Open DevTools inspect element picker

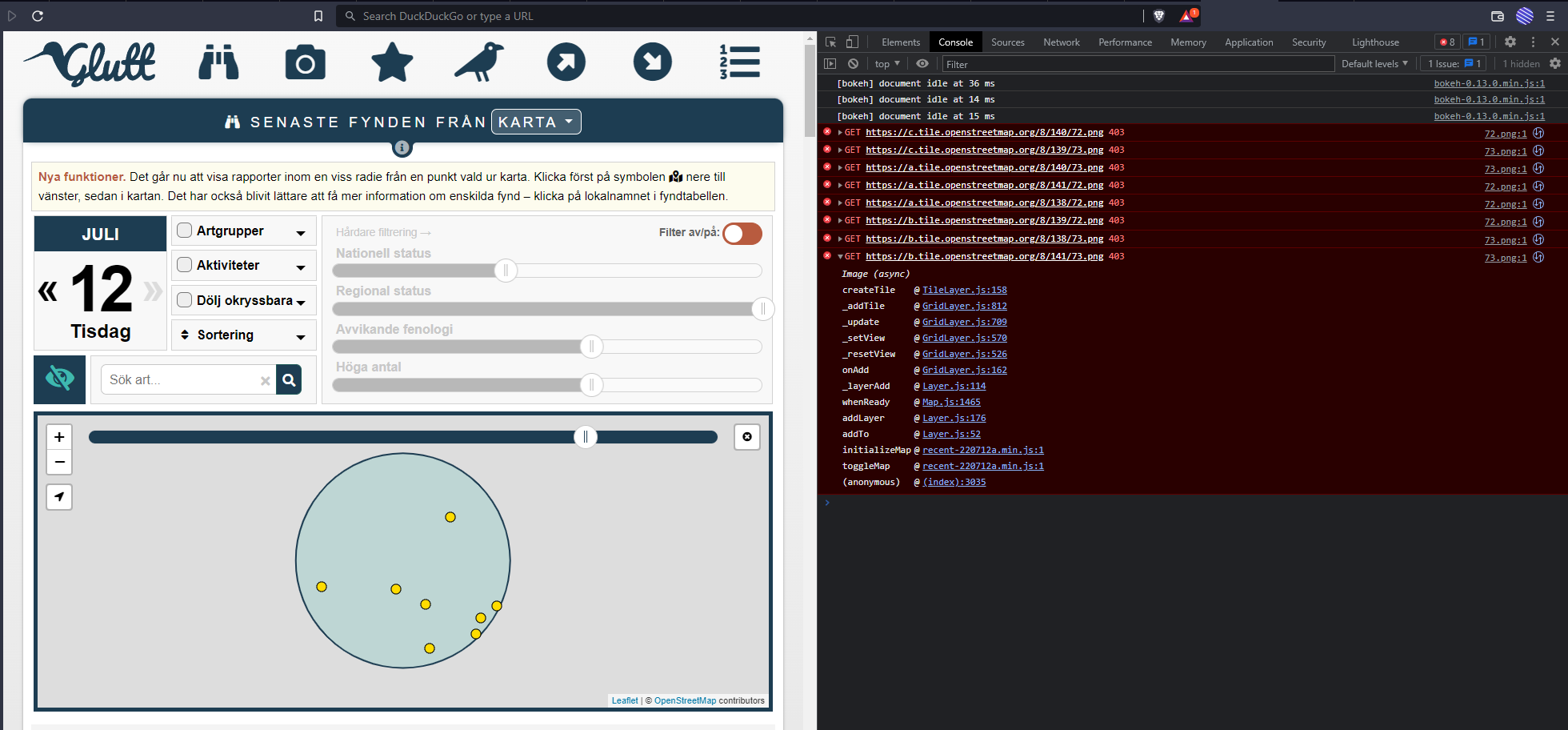831,42
